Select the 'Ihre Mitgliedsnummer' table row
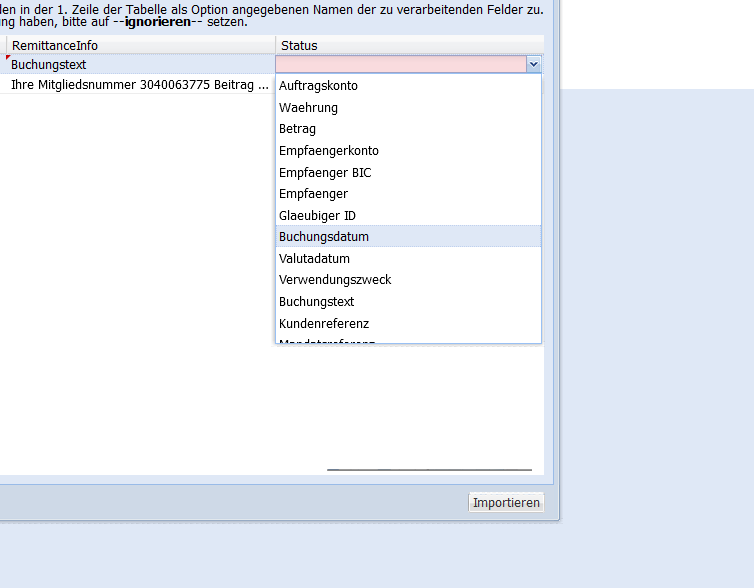This screenshot has height=588, width=754. point(140,86)
